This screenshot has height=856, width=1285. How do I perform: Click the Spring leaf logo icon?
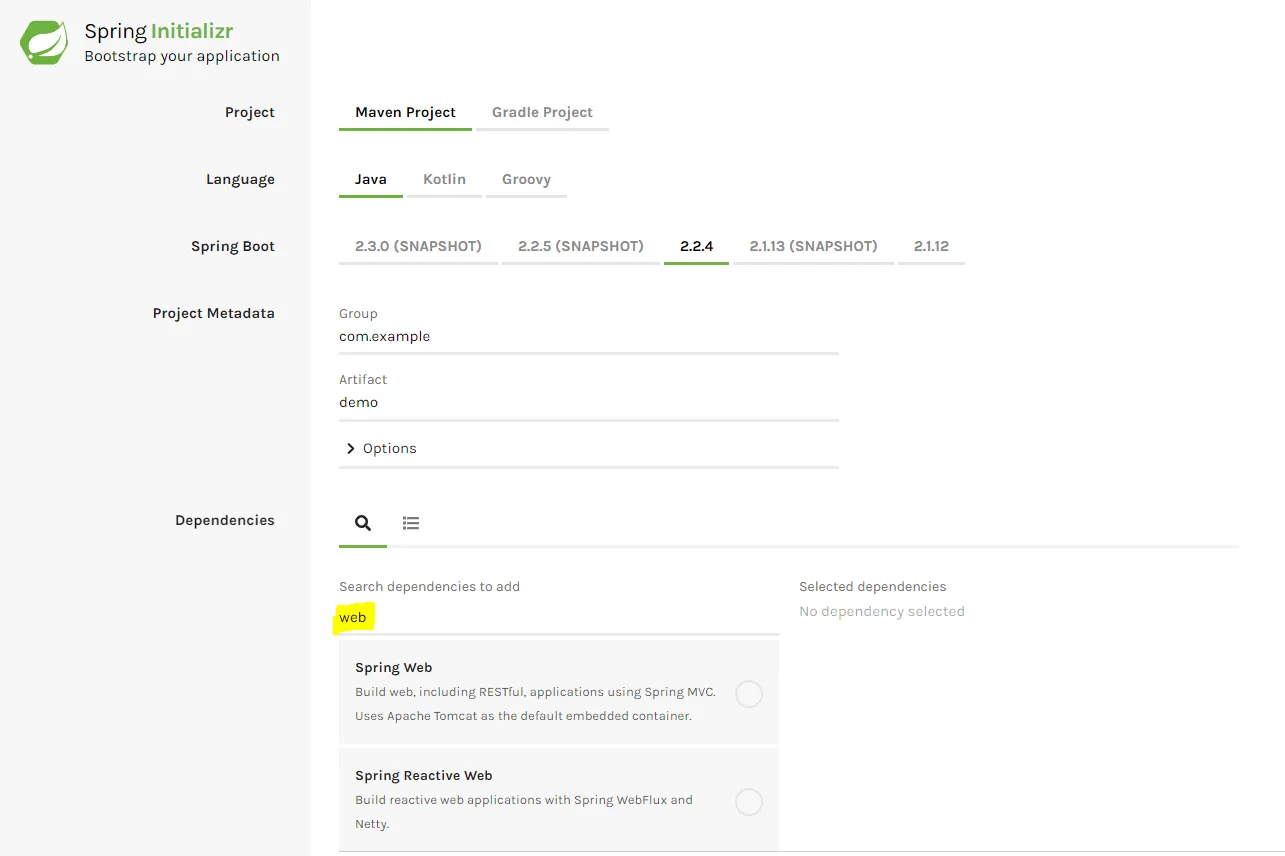pyautogui.click(x=44, y=42)
